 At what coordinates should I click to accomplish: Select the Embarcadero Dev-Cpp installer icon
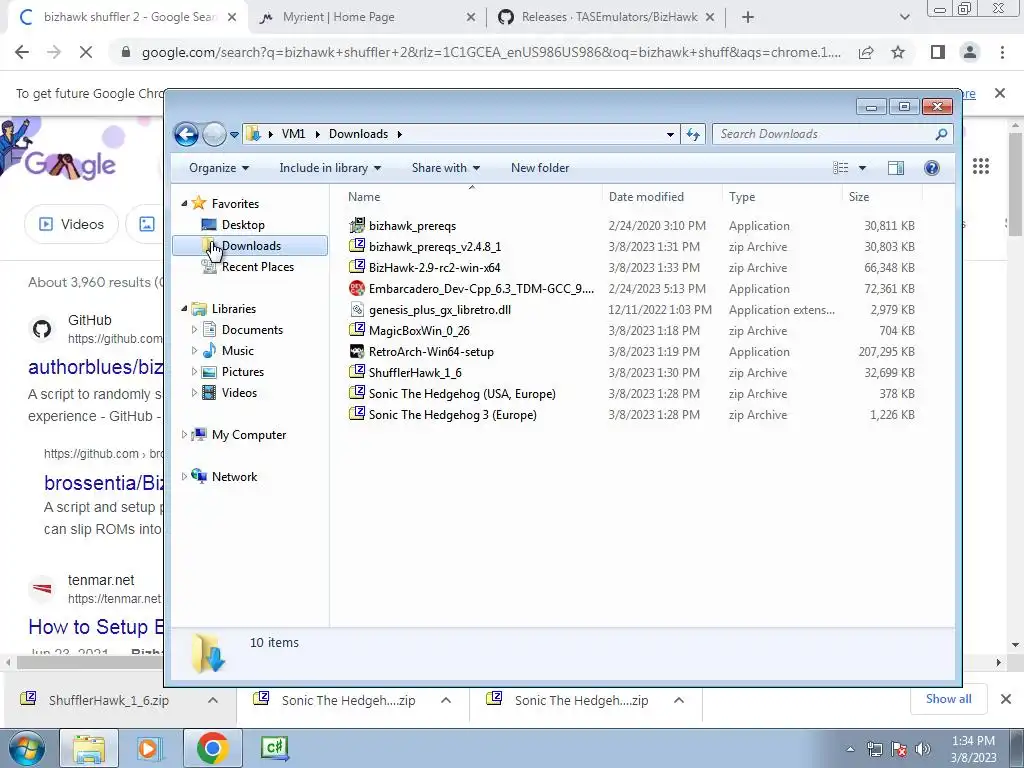357,288
